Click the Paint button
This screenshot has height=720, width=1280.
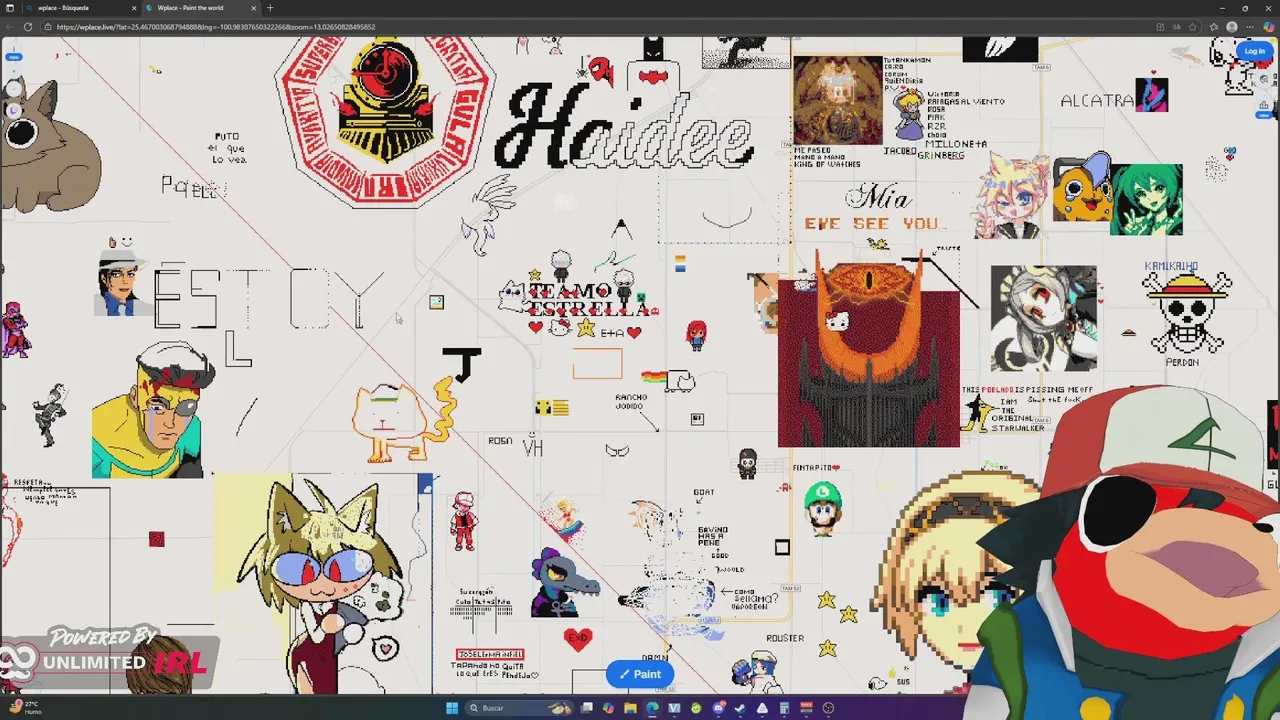640,674
